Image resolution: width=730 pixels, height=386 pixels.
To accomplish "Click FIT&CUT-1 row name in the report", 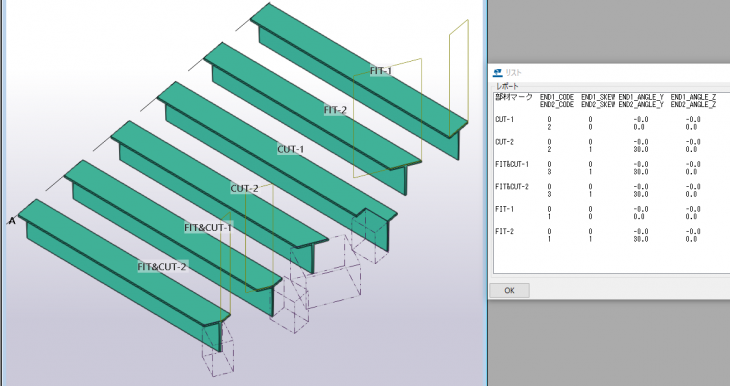I will tap(512, 164).
